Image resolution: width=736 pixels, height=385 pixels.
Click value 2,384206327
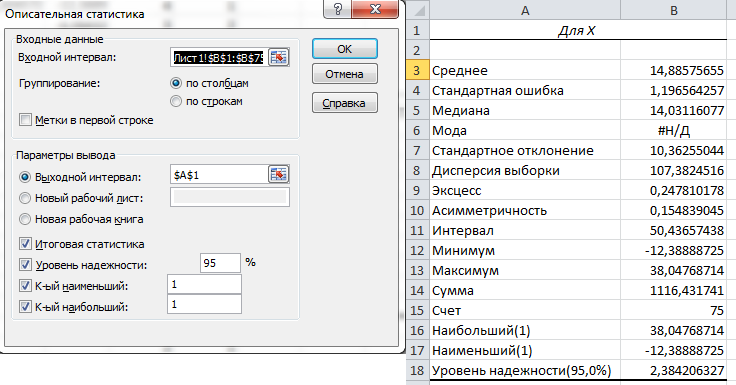tap(674, 370)
